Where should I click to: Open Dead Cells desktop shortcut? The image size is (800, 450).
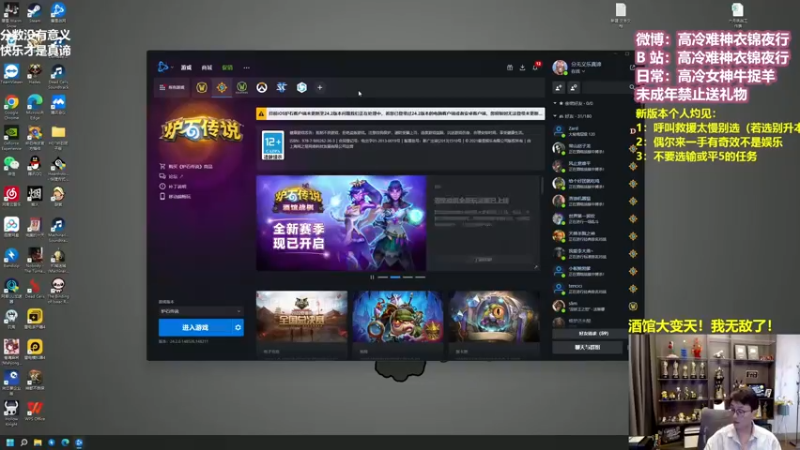coord(35,288)
